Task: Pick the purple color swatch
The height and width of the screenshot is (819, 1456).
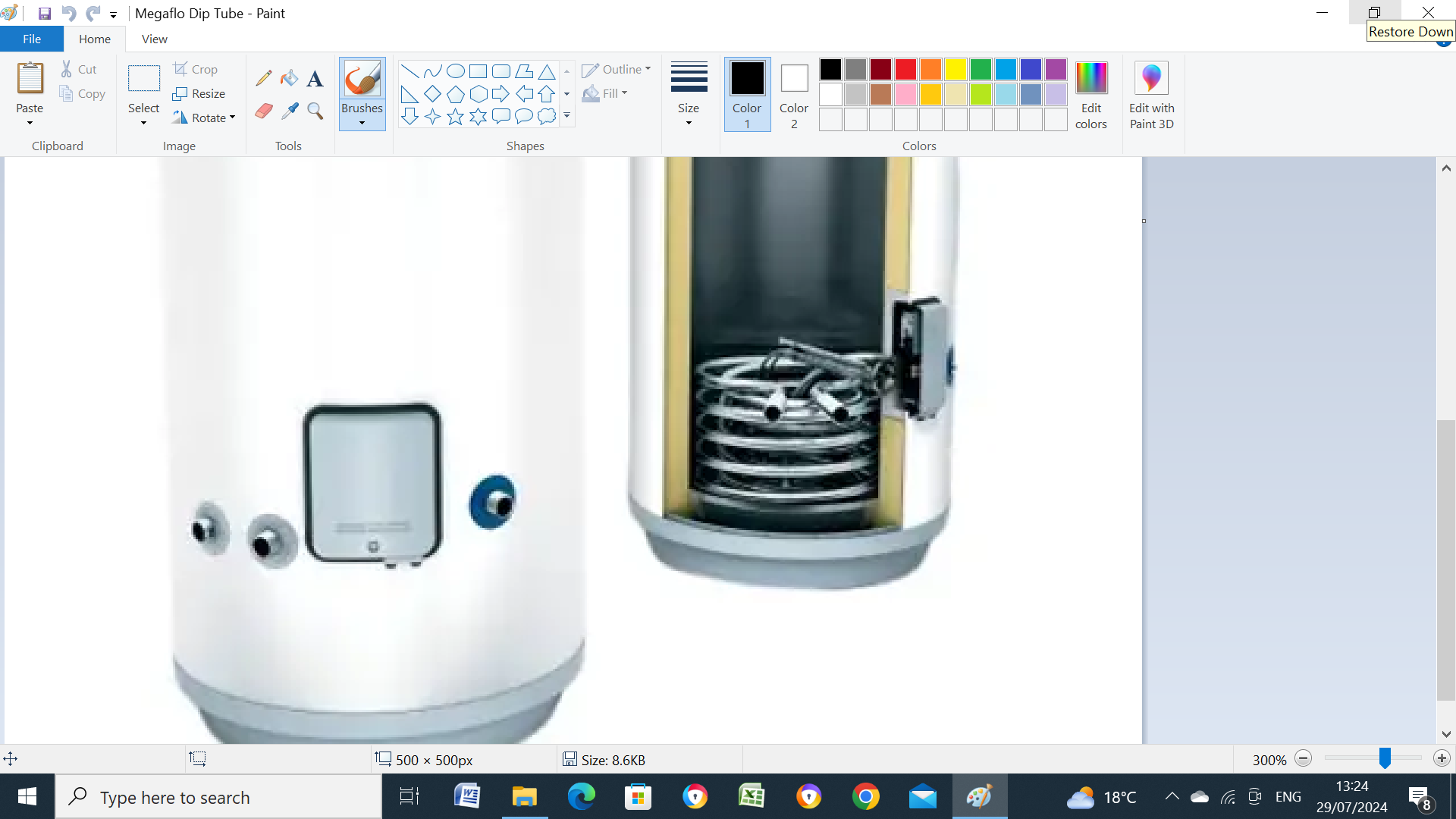Action: (x=1056, y=70)
